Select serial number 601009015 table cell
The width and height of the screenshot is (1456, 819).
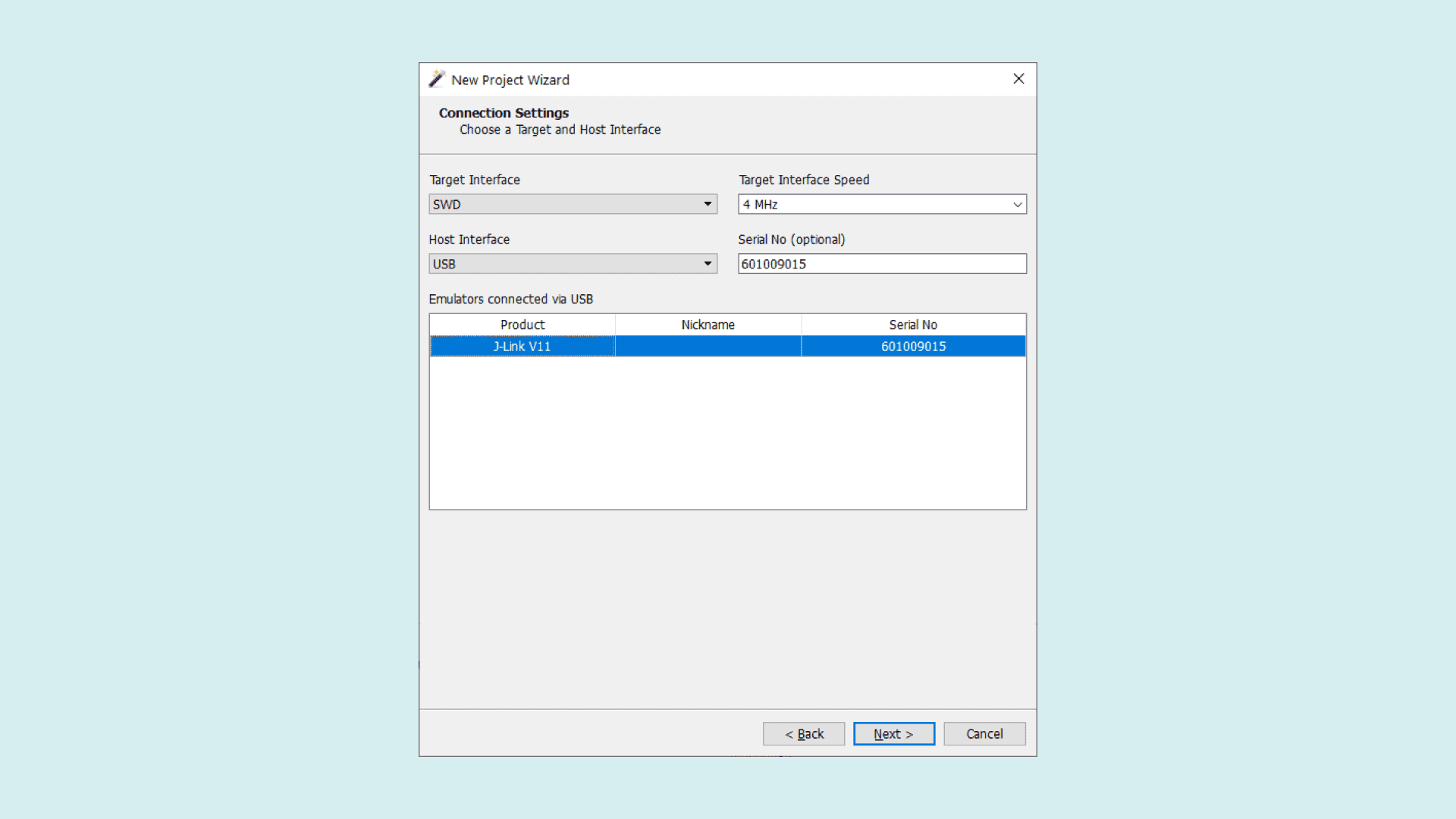(913, 347)
